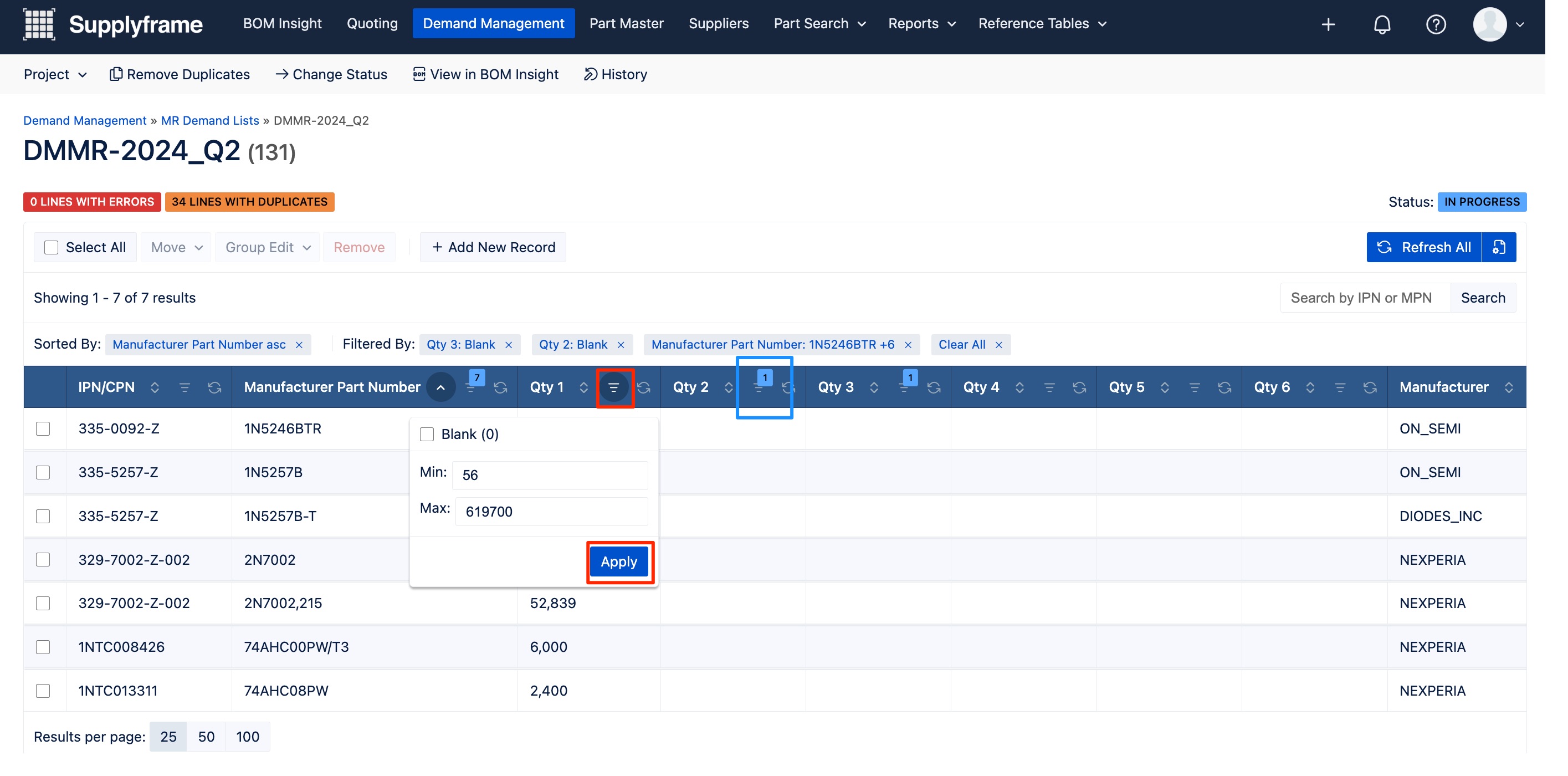Sort by Qty 3 column arrows

click(874, 387)
